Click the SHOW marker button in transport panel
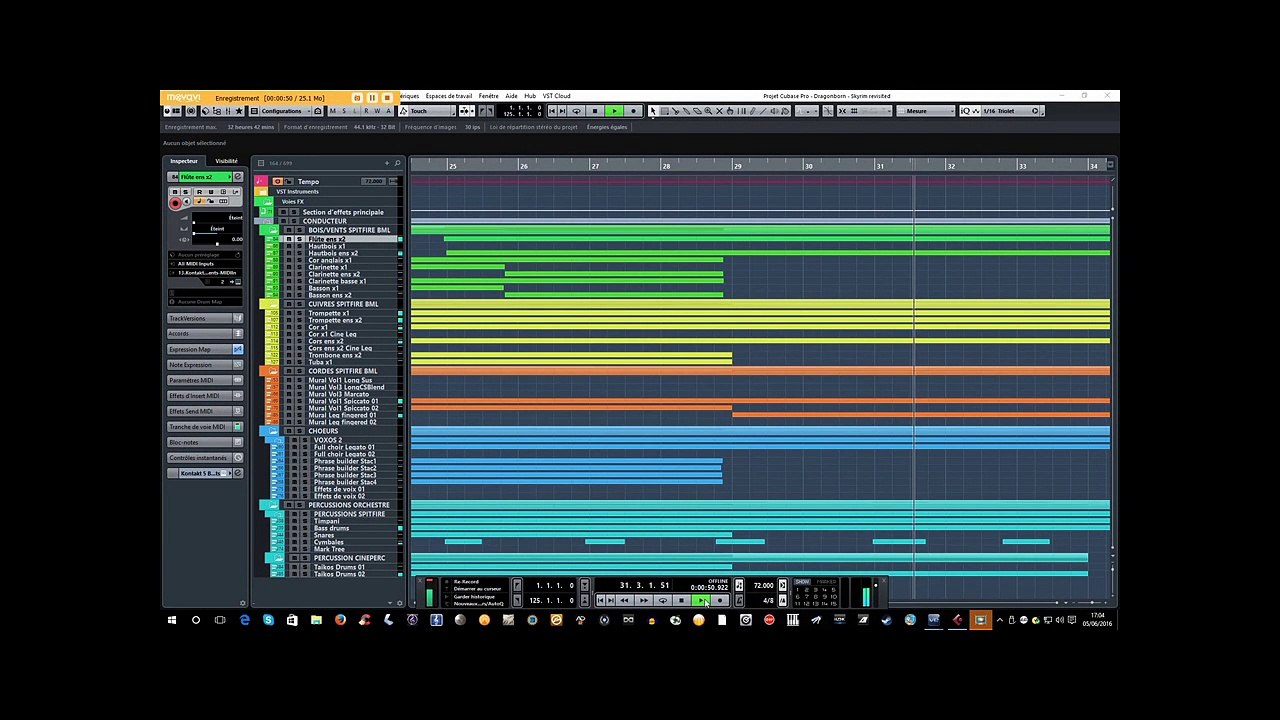1280x720 pixels. (802, 582)
